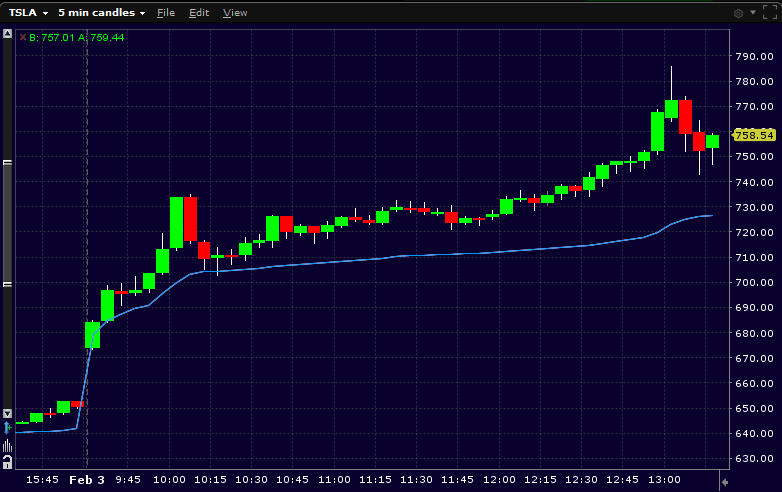The image size is (782, 492).
Task: Click the 680.00 price axis label
Action: pos(755,333)
